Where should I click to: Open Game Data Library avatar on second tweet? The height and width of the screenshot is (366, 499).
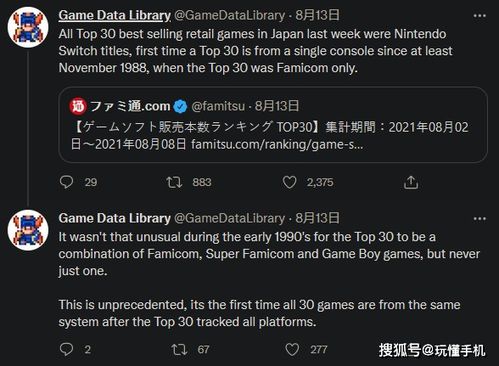point(28,230)
